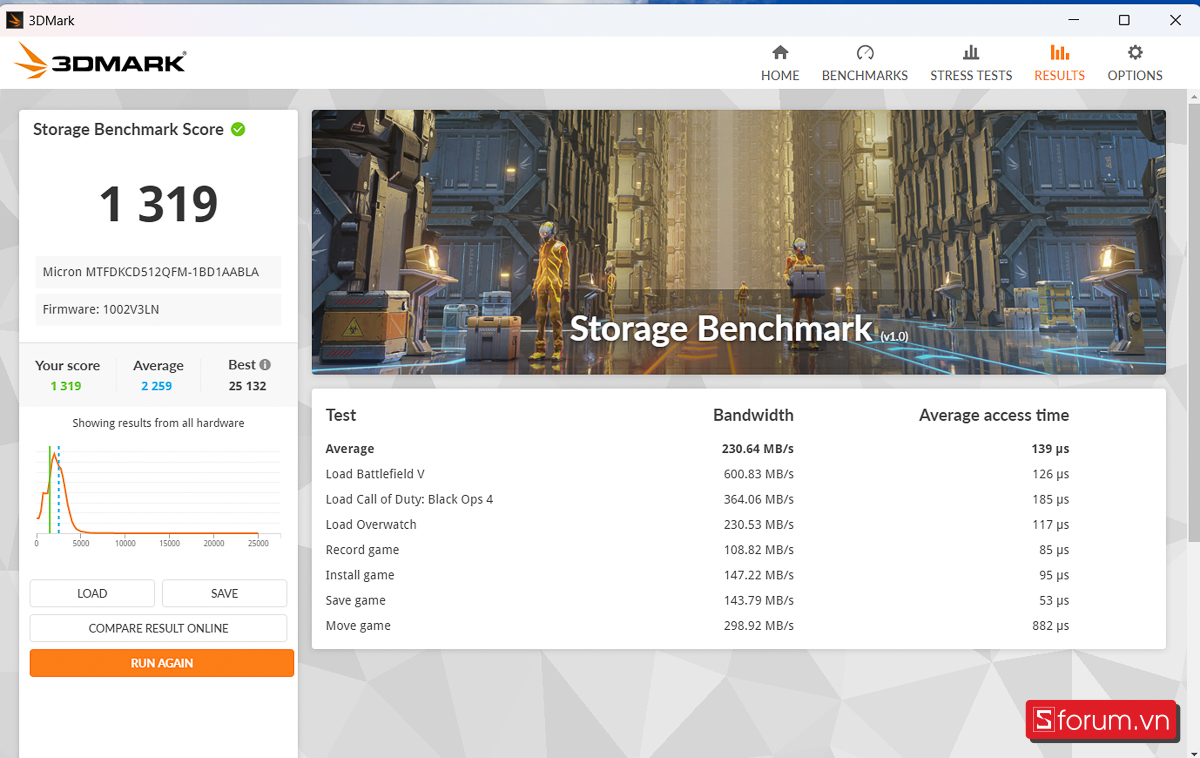Screen dimensions: 1200x758
Task: Click the Bandwidth column header
Action: [753, 415]
